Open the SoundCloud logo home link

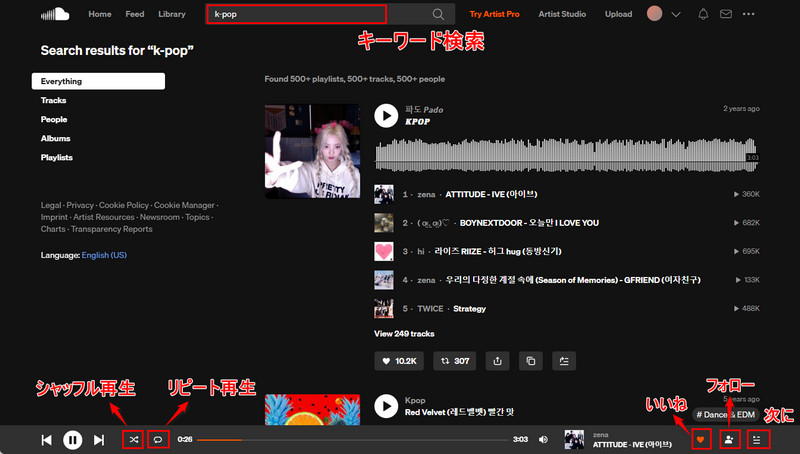(x=55, y=14)
